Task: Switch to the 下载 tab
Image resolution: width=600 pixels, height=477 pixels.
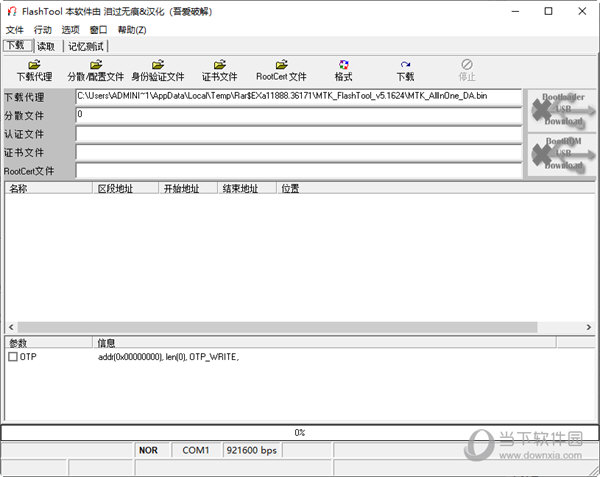Action: click(x=18, y=46)
